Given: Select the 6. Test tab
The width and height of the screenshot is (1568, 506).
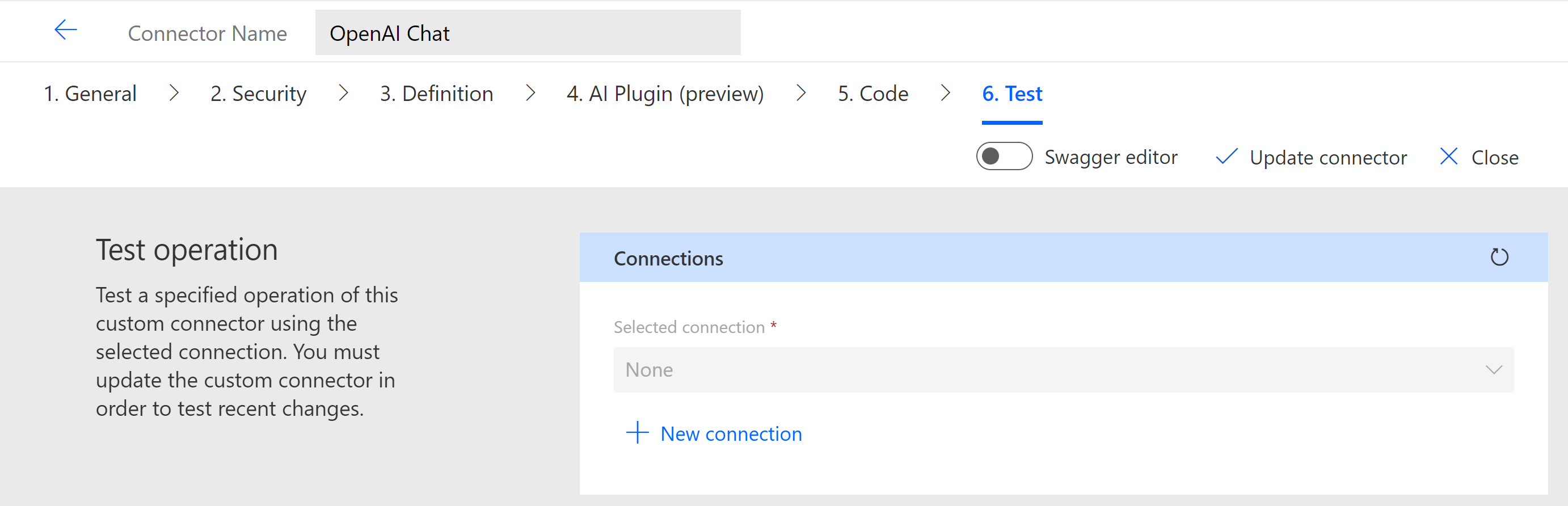Looking at the screenshot, I should tap(1011, 94).
